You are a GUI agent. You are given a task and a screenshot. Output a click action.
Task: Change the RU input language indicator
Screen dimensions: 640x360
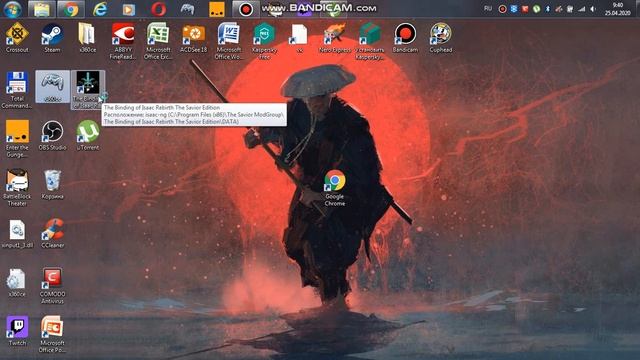487,9
